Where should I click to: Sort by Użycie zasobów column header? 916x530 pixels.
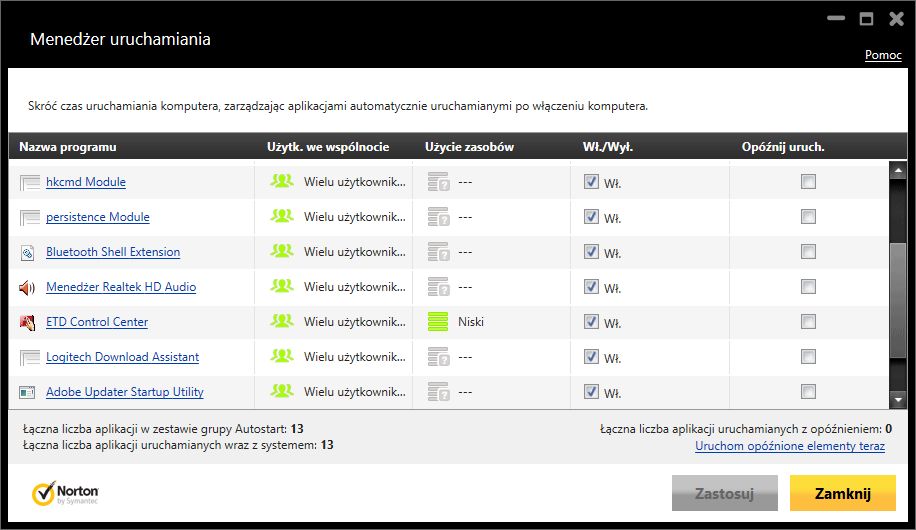tap(469, 147)
